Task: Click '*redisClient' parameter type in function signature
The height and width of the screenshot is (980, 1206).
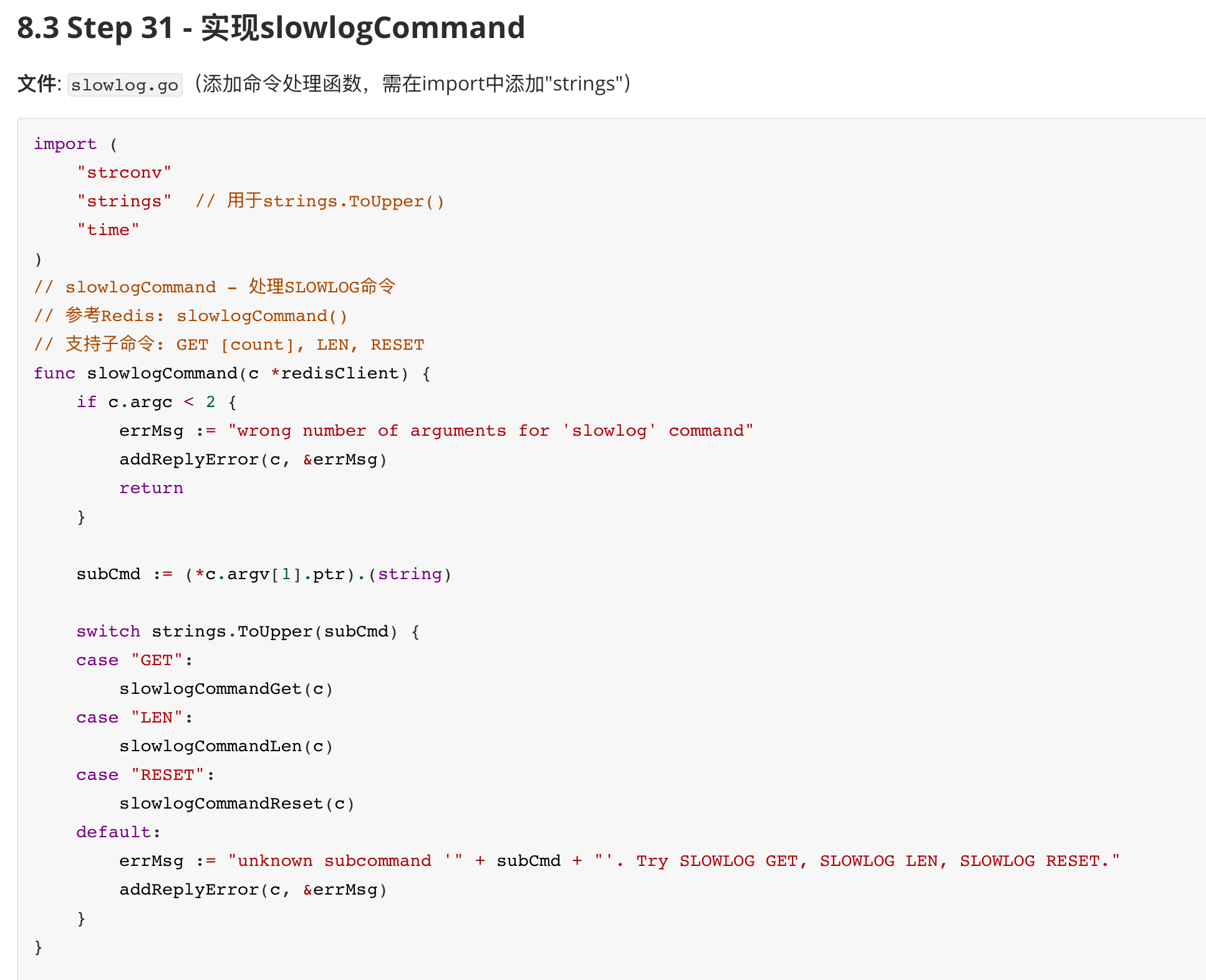Action: point(334,373)
